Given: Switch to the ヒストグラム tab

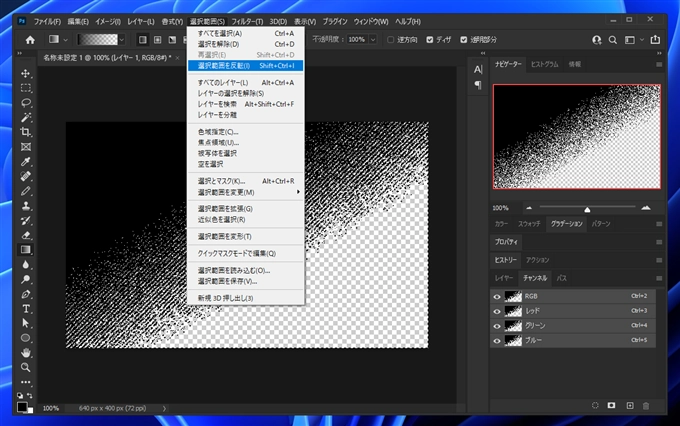Looking at the screenshot, I should pos(545,64).
